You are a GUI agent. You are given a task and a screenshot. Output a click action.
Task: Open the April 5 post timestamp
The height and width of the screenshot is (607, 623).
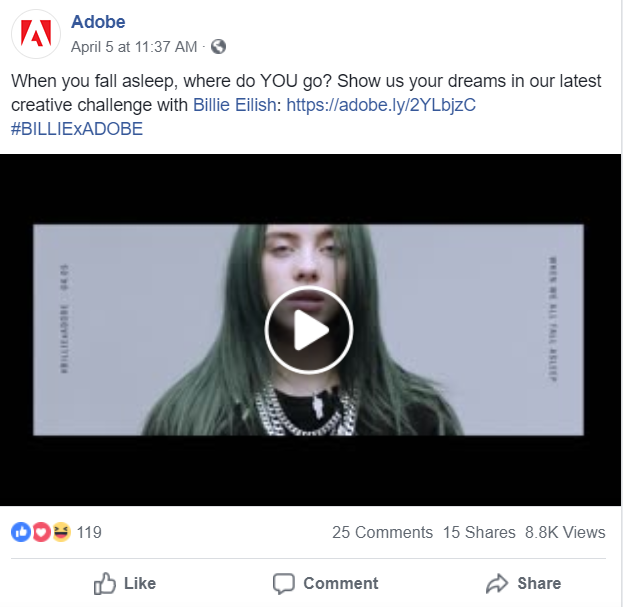click(x=134, y=47)
